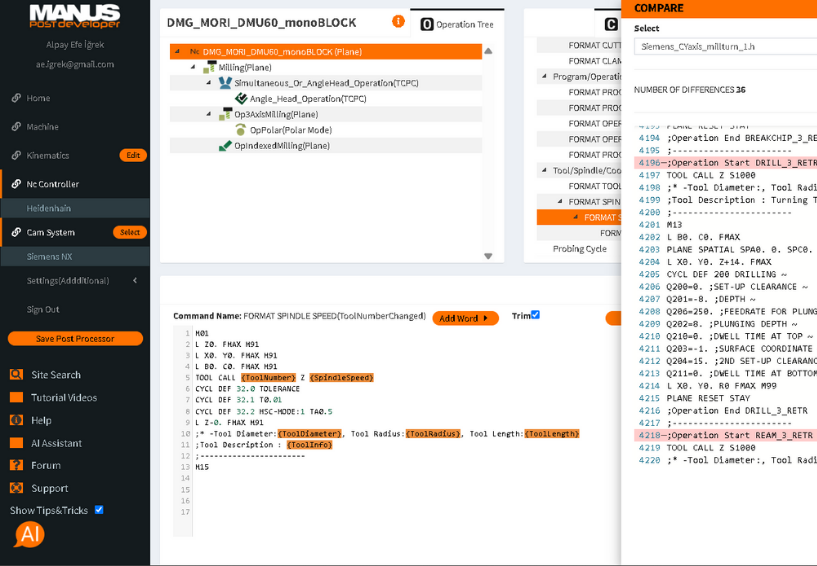
Task: Open Site Search from the sidebar icon
Action: coord(16,375)
